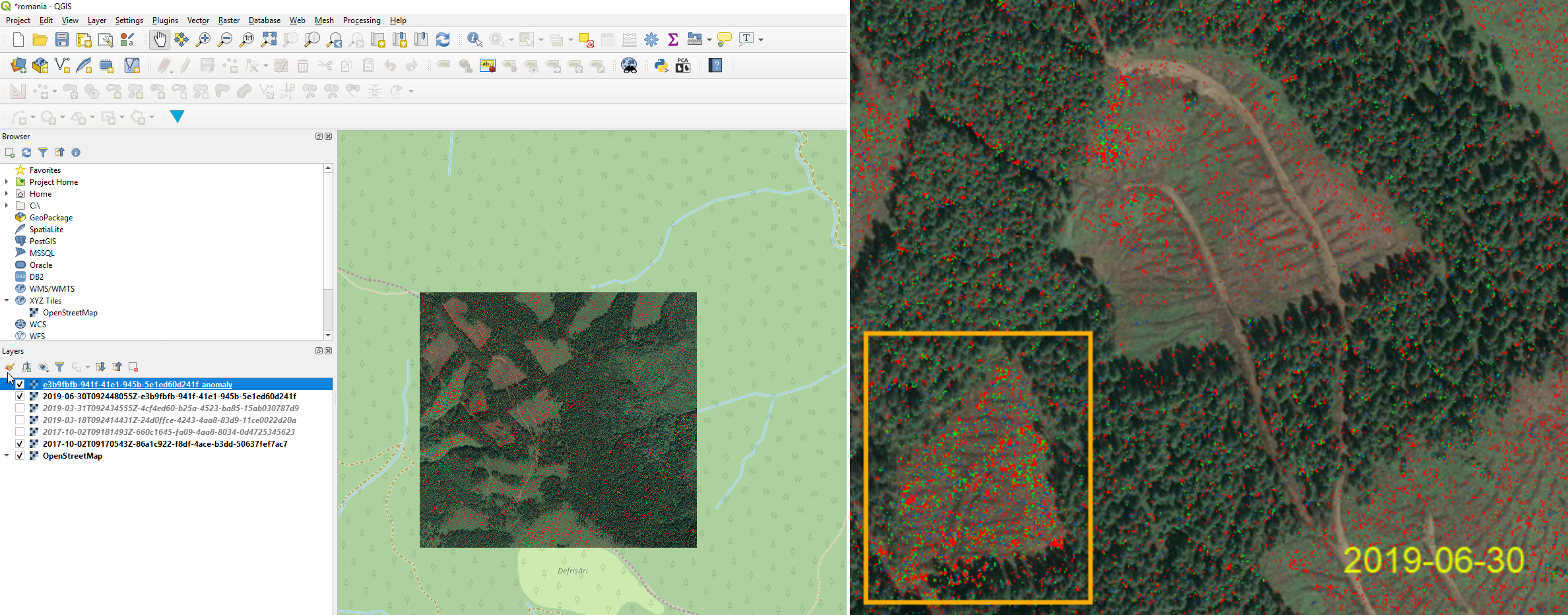The height and width of the screenshot is (615, 1568).
Task: Activate the Zoom Out magnifier
Action: pyautogui.click(x=225, y=40)
